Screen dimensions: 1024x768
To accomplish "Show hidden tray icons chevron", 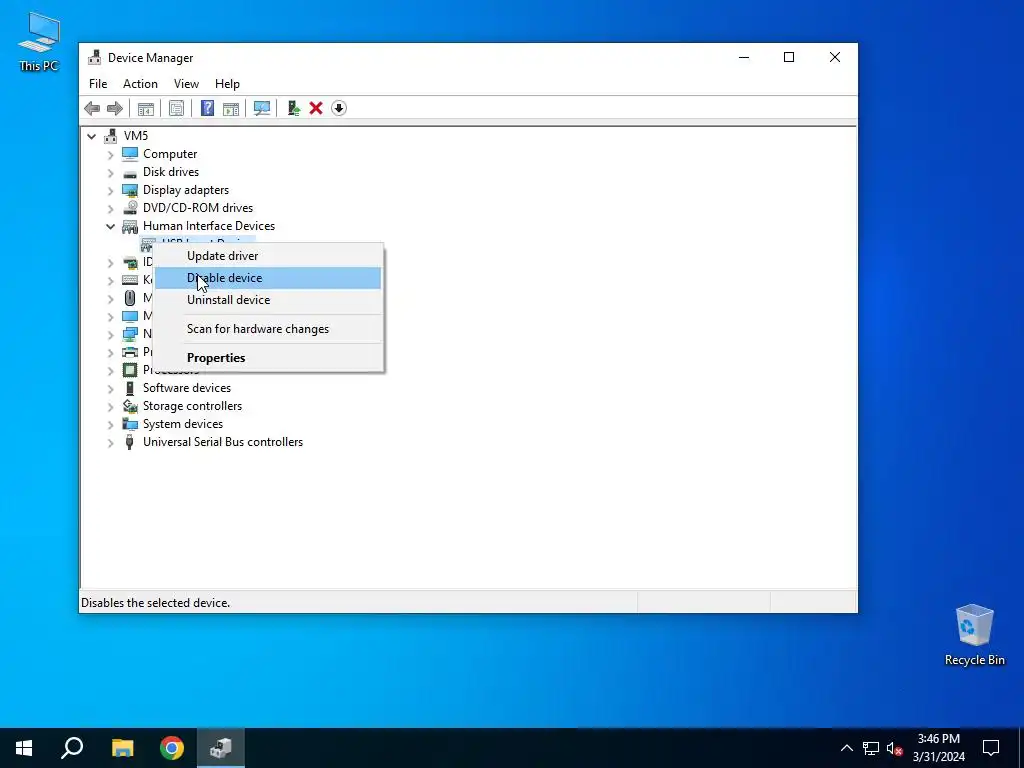I will click(x=846, y=748).
